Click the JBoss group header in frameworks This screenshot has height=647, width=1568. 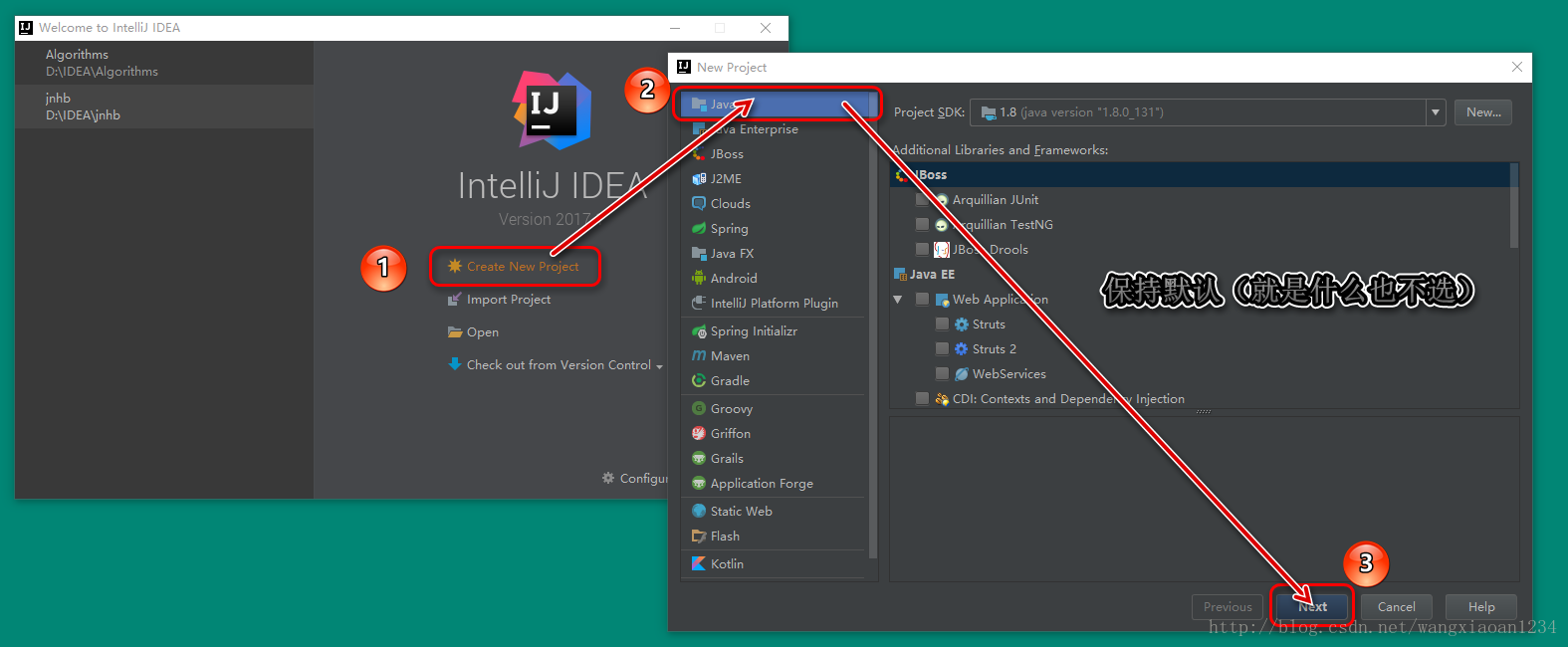[1200, 175]
